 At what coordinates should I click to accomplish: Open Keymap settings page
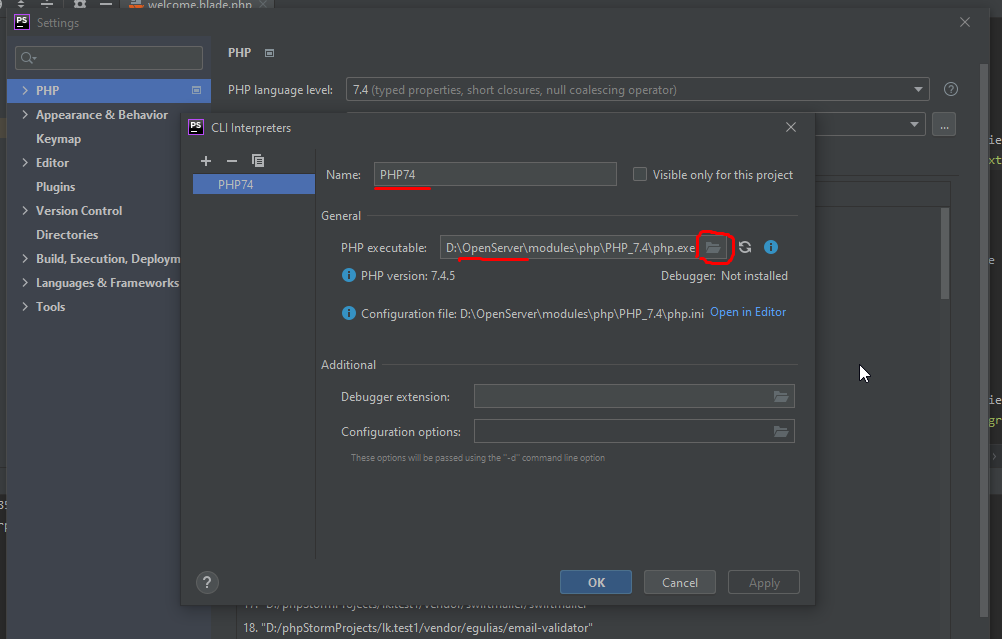[x=58, y=139]
